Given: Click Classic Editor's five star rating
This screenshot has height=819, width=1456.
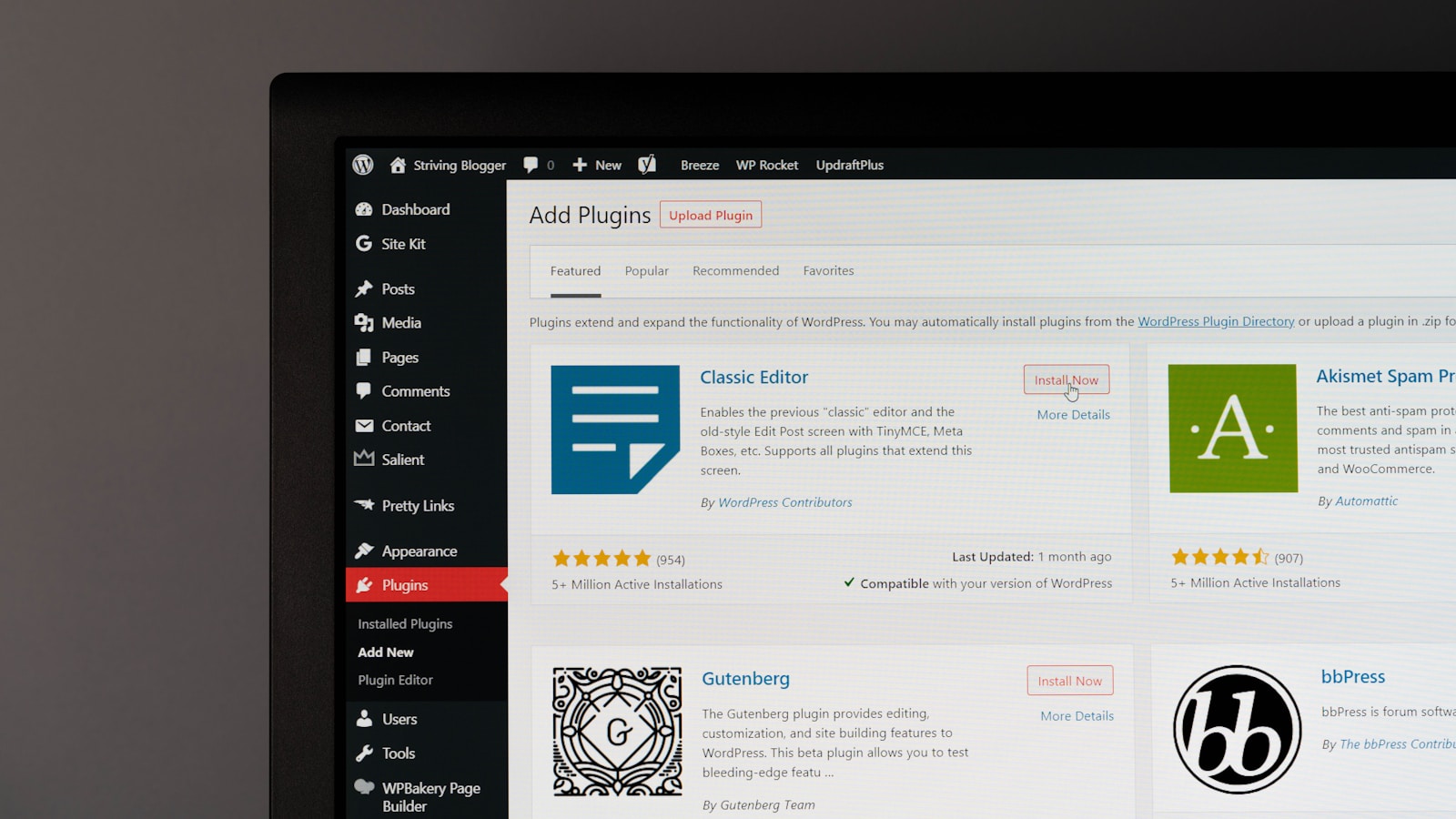Looking at the screenshot, I should (x=602, y=558).
